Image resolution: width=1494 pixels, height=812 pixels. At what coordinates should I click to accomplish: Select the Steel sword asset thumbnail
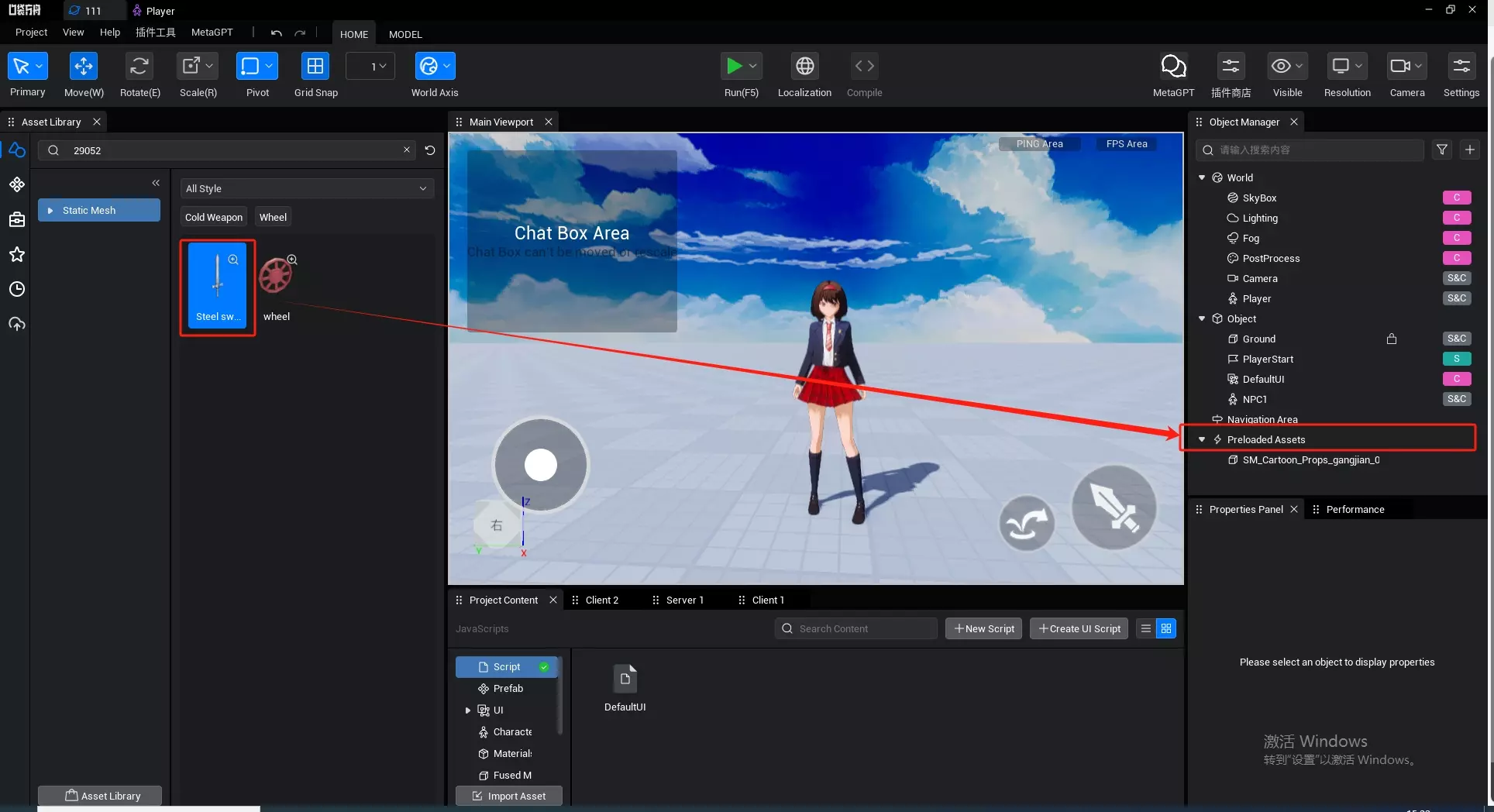[x=218, y=285]
